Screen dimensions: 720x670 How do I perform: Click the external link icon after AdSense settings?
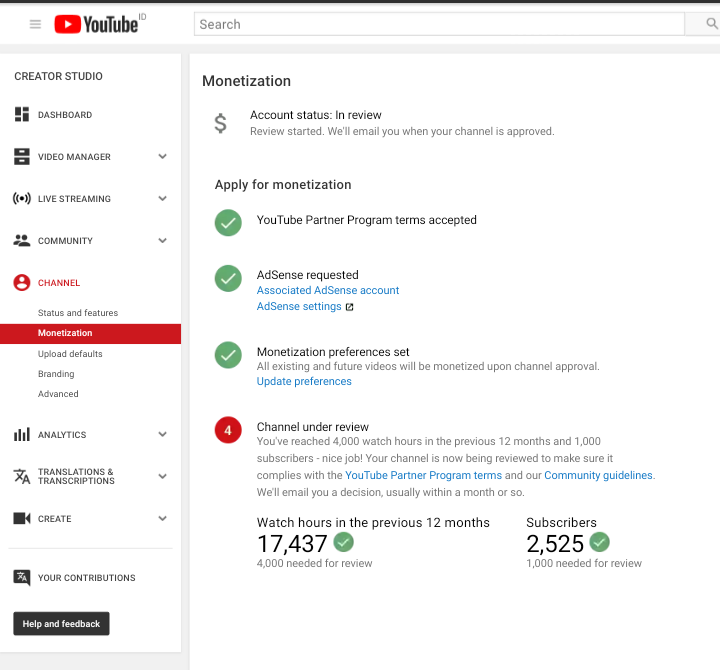(349, 307)
